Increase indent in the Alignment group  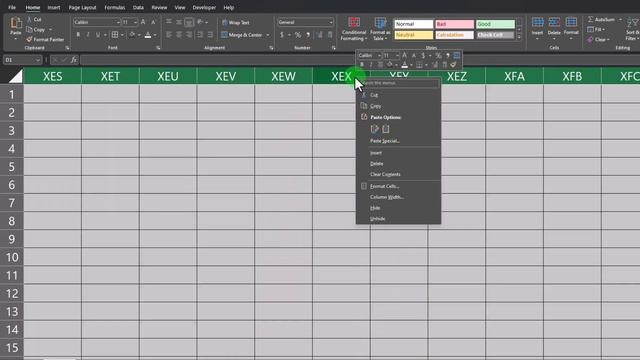point(210,35)
